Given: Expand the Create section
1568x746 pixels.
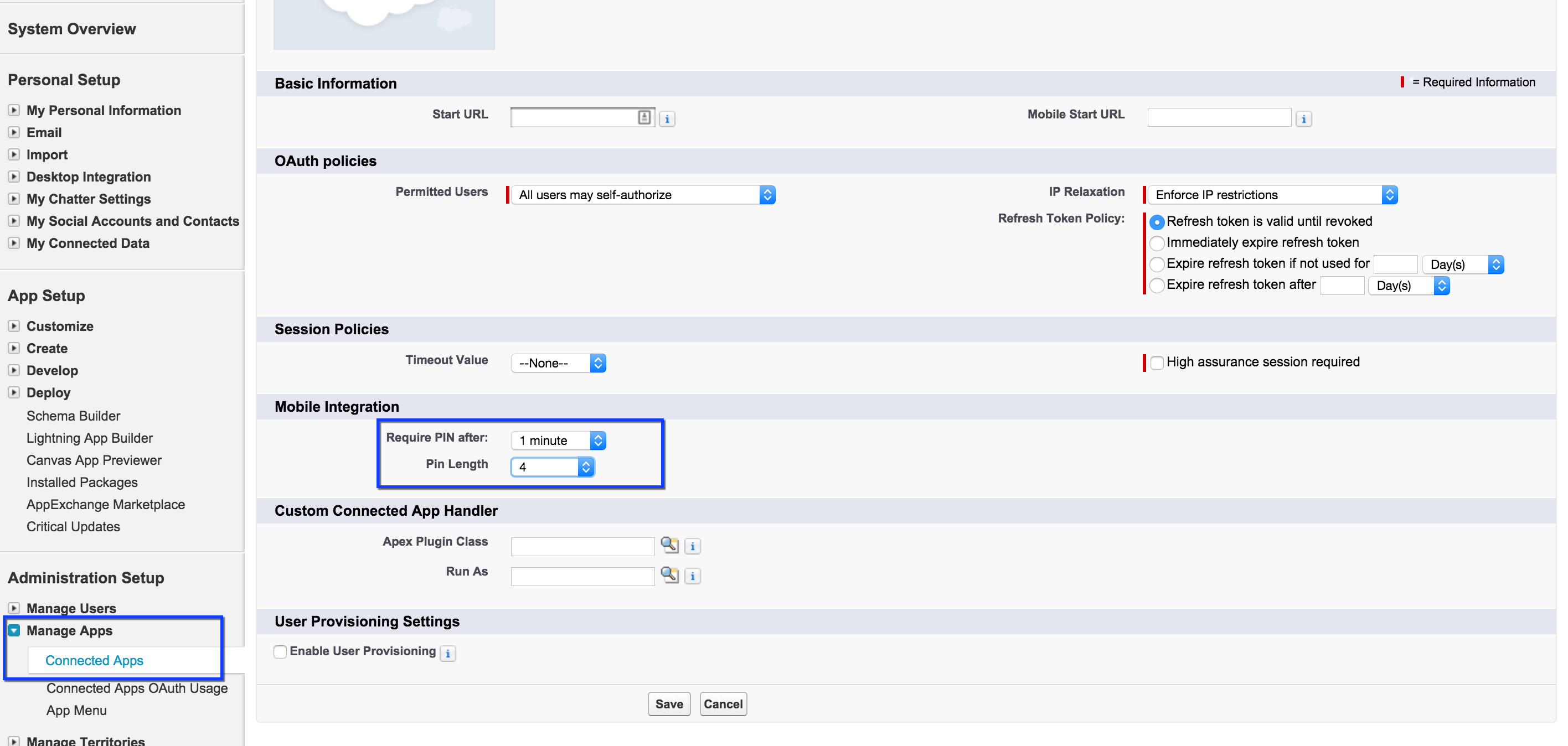Looking at the screenshot, I should click(14, 348).
